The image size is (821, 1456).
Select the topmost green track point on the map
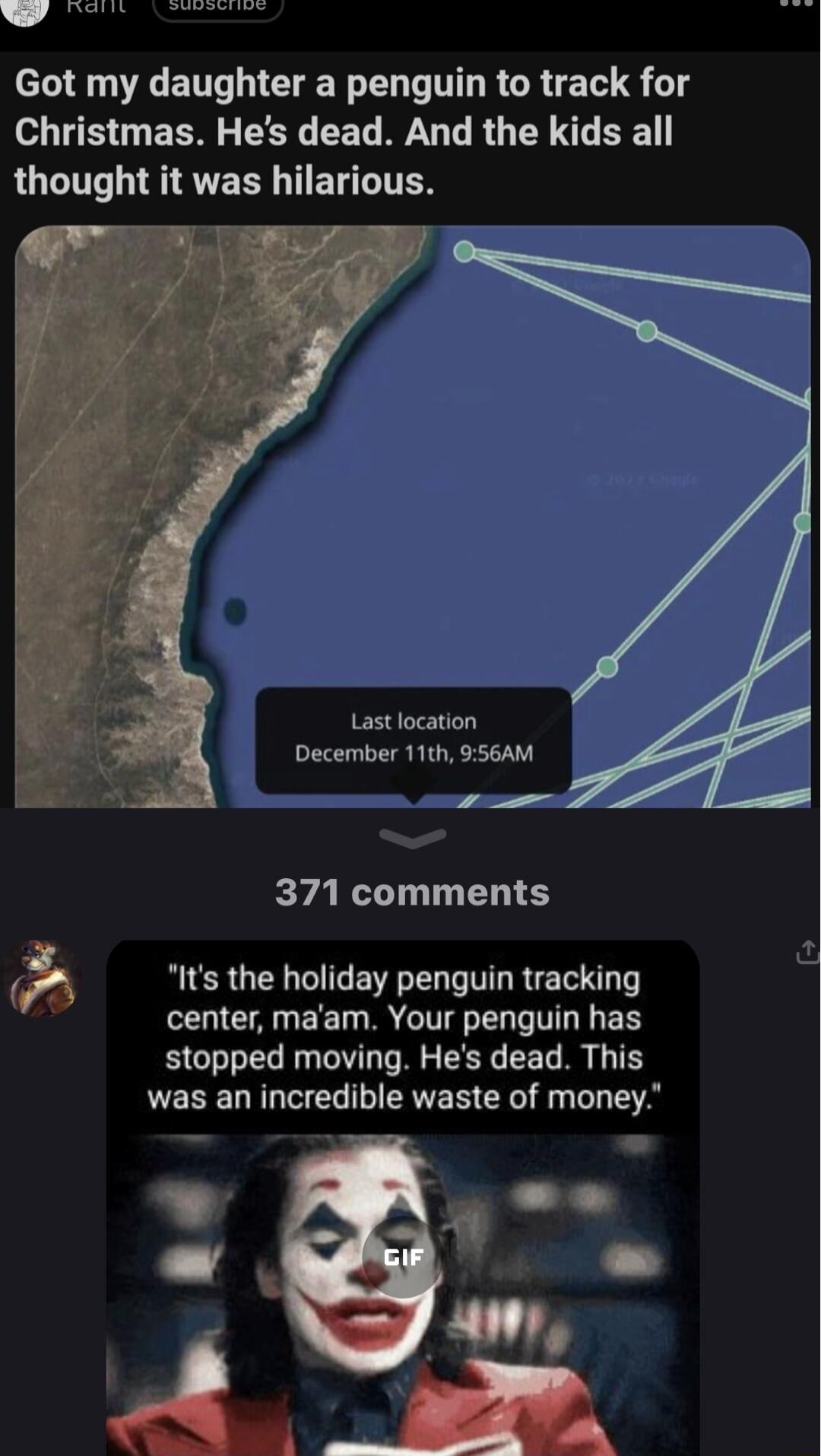[464, 252]
